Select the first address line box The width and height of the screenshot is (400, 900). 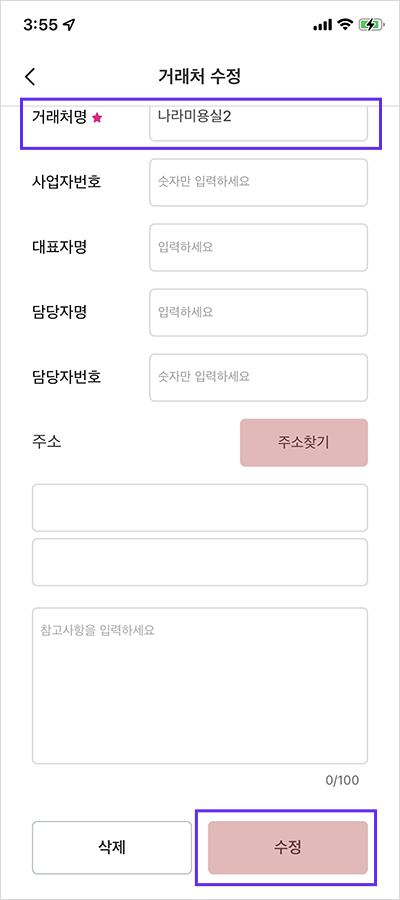(x=200, y=507)
